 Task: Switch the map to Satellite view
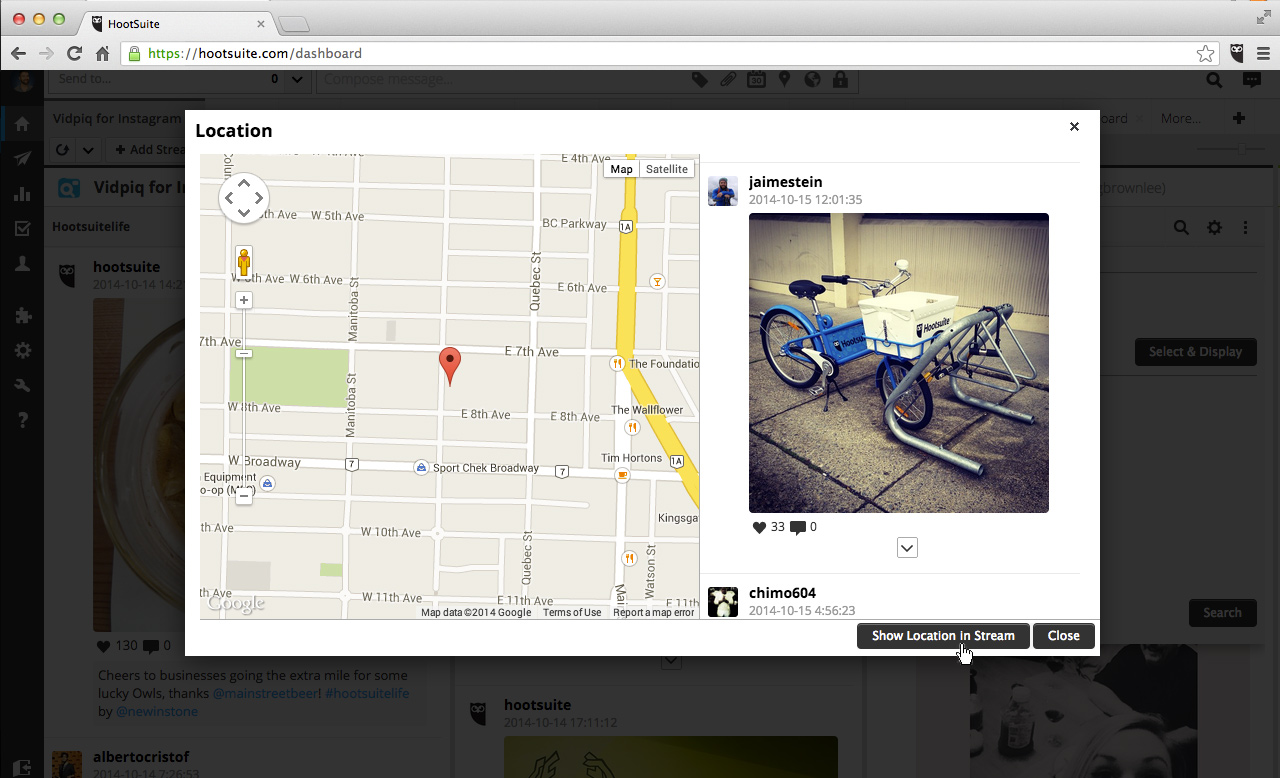[x=666, y=169]
